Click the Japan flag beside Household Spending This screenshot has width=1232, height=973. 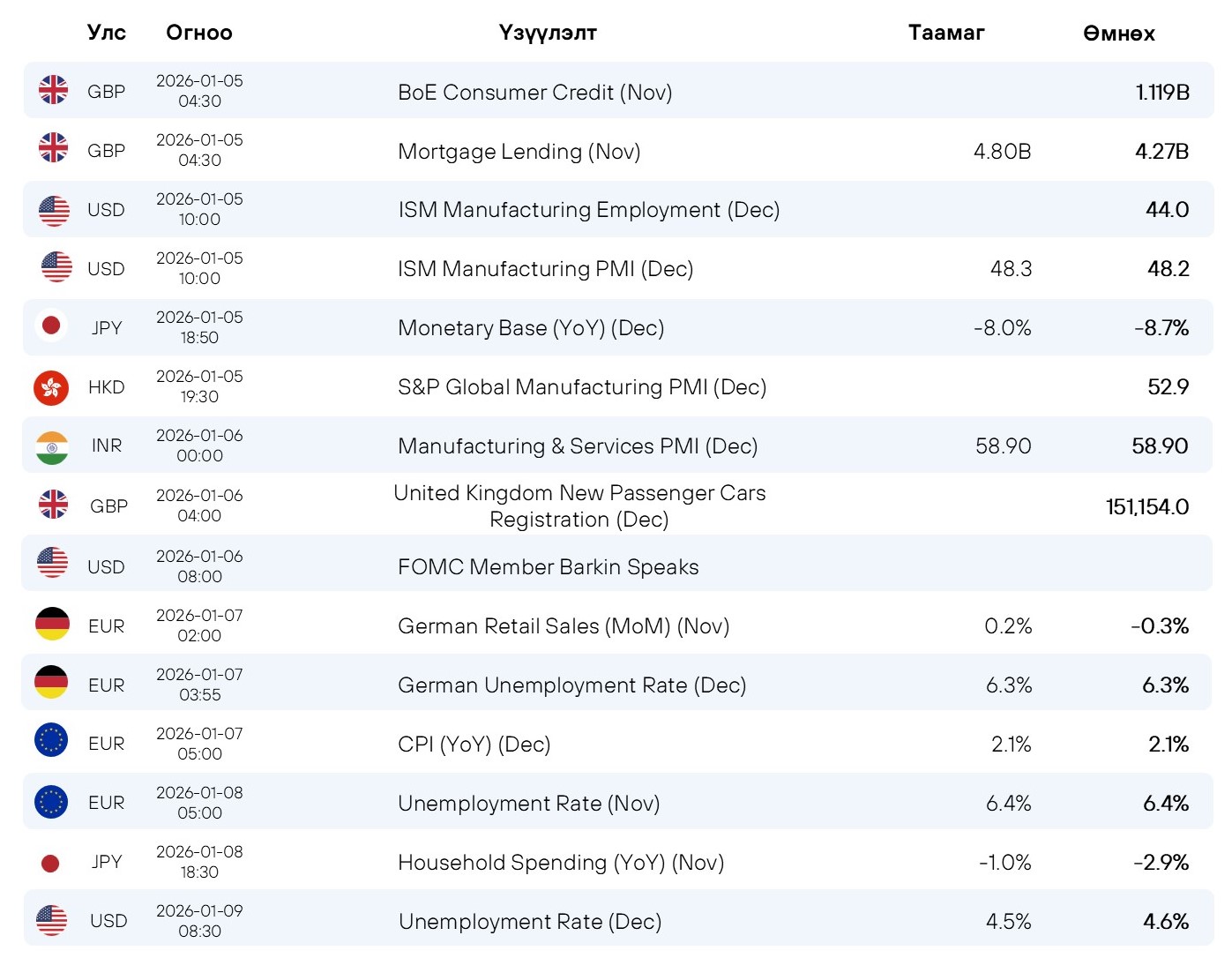coord(50,863)
